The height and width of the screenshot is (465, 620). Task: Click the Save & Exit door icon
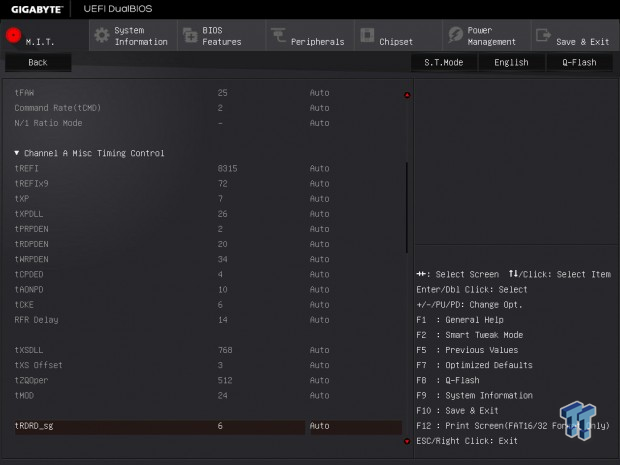pyautogui.click(x=543, y=35)
